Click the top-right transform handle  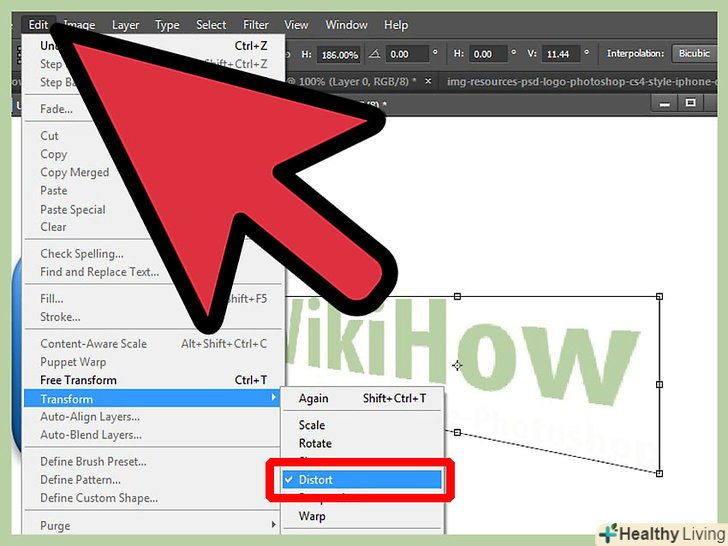click(x=659, y=296)
